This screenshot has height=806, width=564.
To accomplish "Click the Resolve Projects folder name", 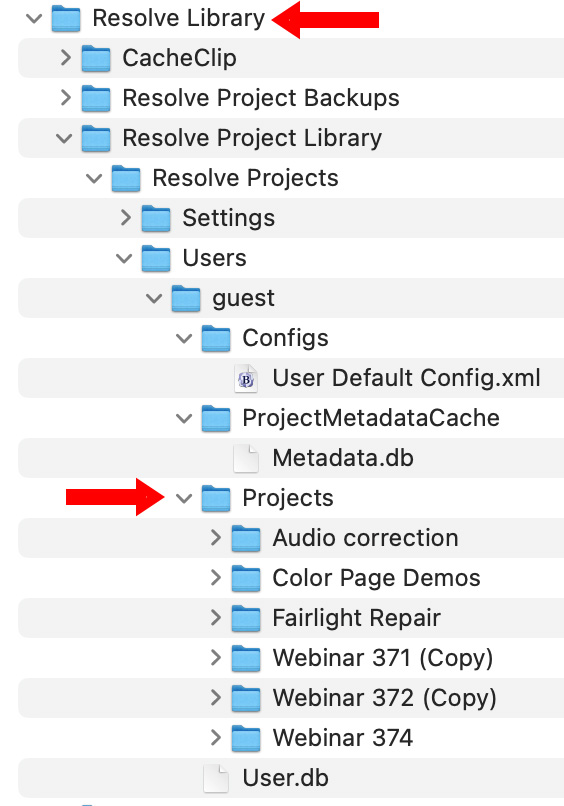I will coord(245,179).
